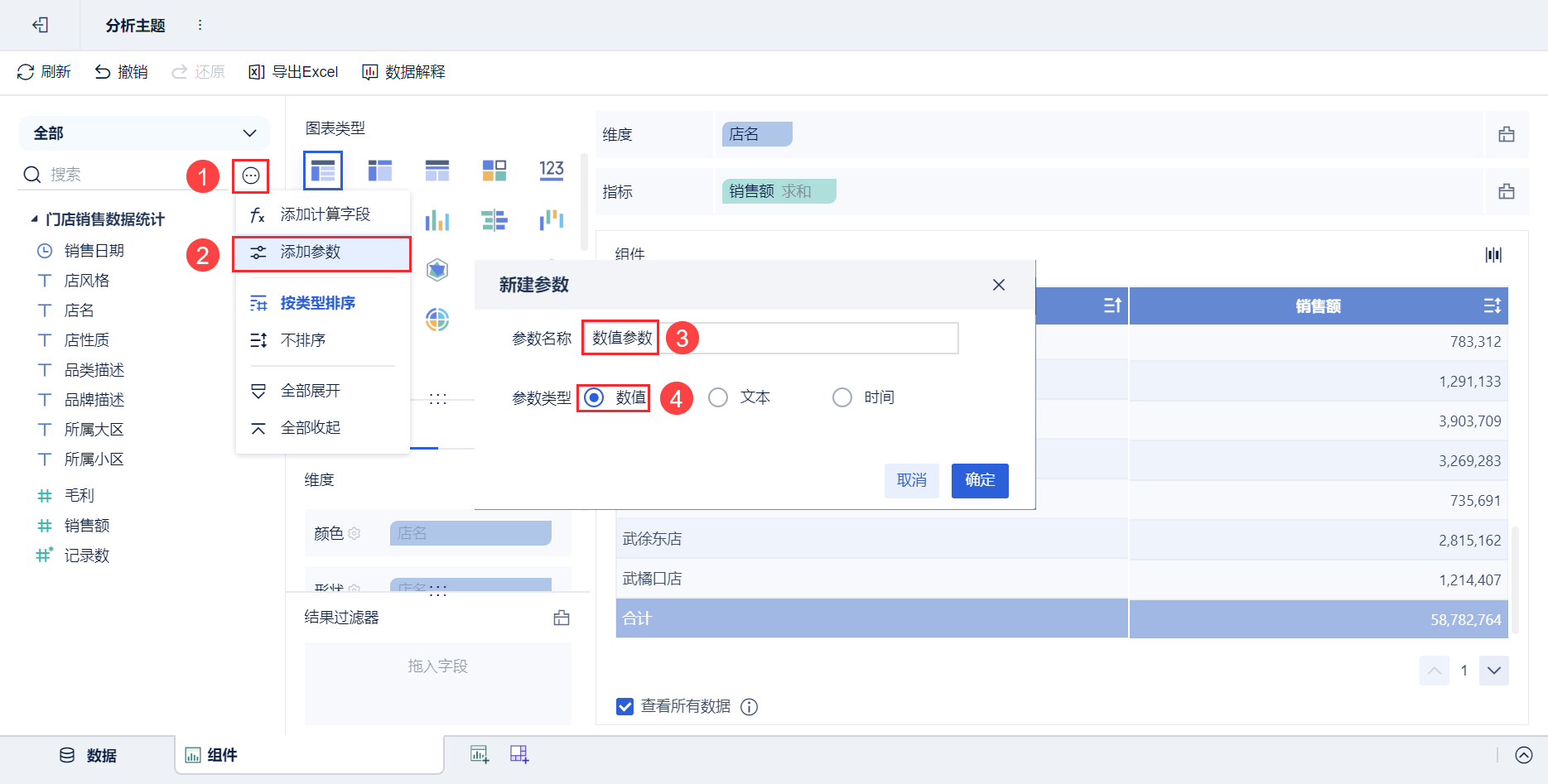Choose the column bar chart type icon

coord(436,220)
